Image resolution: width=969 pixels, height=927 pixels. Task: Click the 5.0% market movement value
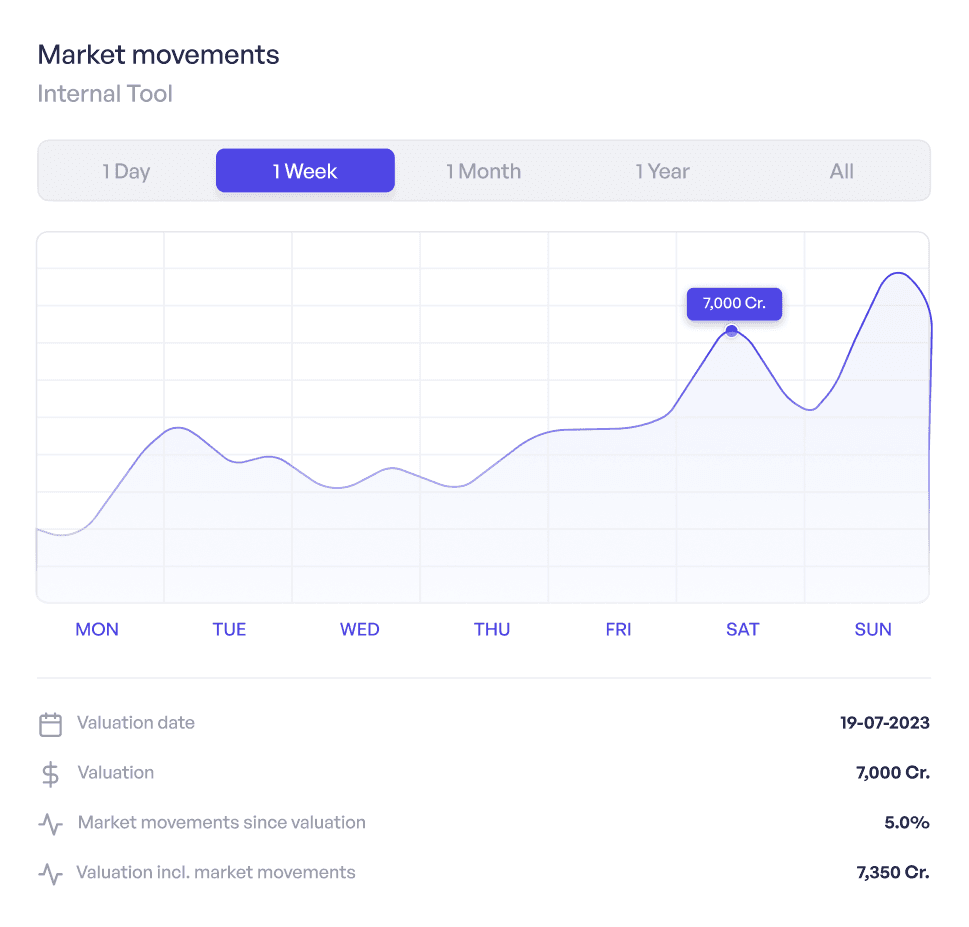pos(907,823)
